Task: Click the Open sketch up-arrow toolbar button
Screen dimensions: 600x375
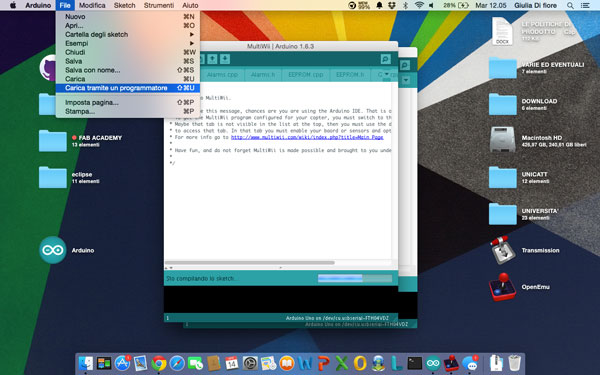Action: (x=212, y=59)
